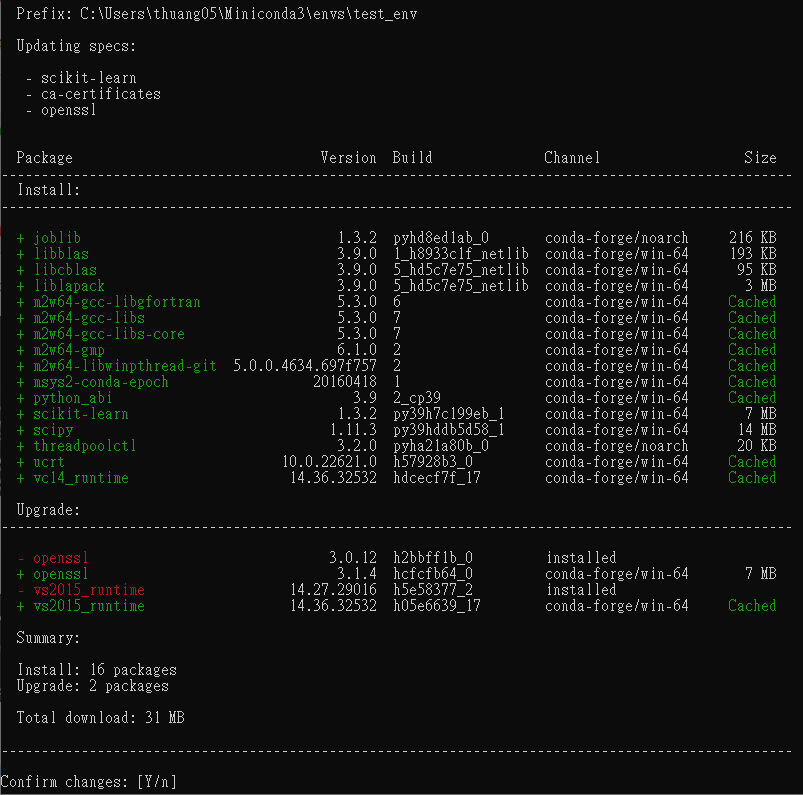This screenshot has width=803, height=795.
Task: Click the 'Package' column header
Action: (x=45, y=158)
